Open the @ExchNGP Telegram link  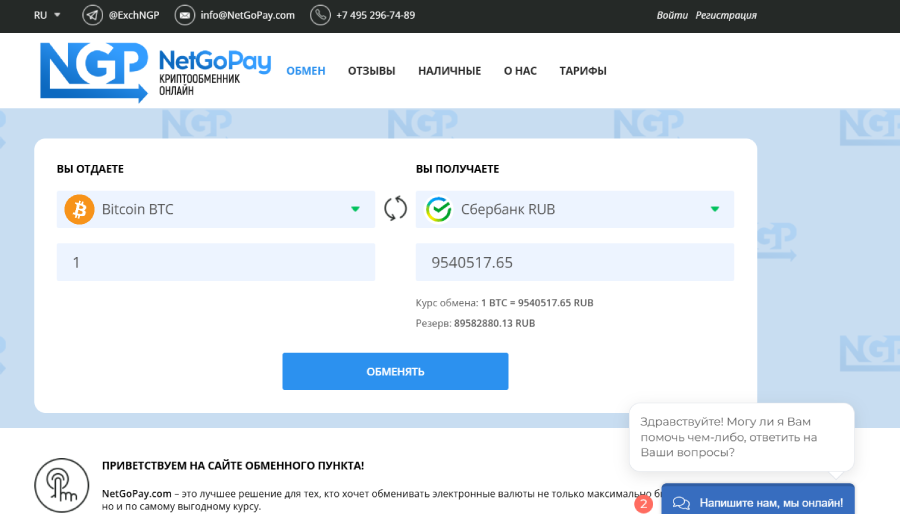coord(134,15)
